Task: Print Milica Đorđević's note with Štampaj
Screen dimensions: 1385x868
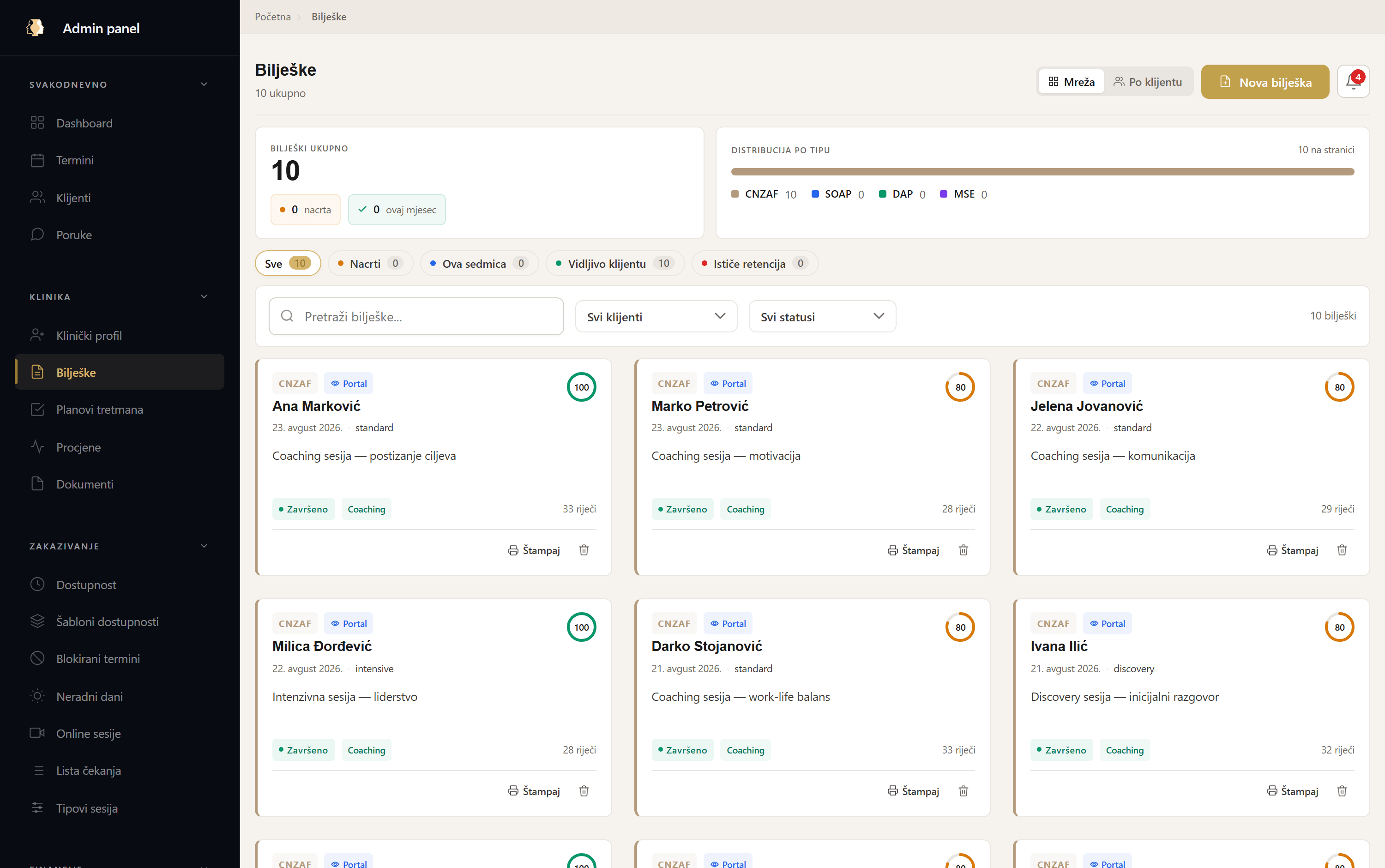Action: pos(534,791)
